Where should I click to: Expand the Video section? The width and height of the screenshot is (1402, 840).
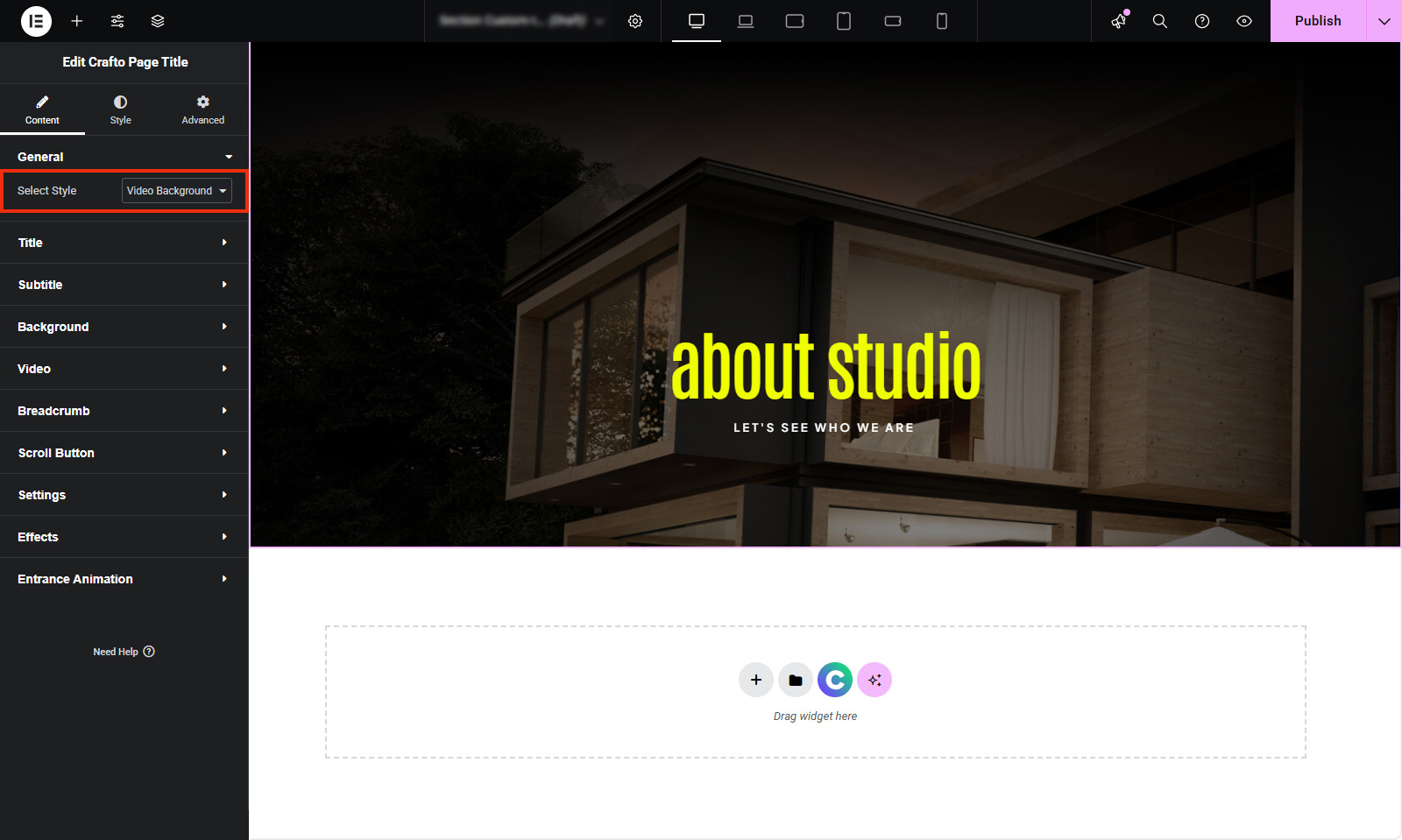[124, 369]
